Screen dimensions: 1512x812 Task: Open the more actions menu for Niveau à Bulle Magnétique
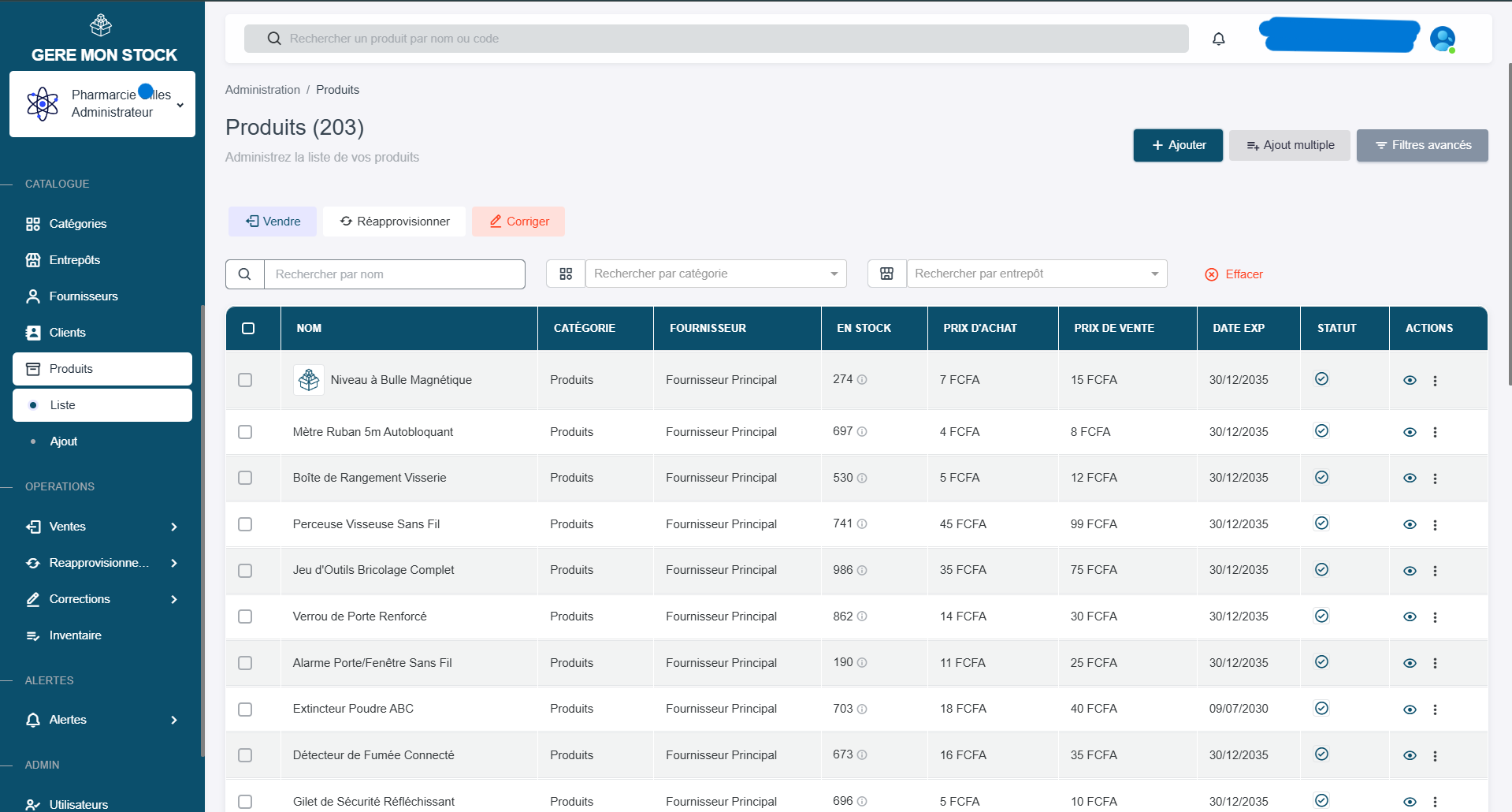1435,381
